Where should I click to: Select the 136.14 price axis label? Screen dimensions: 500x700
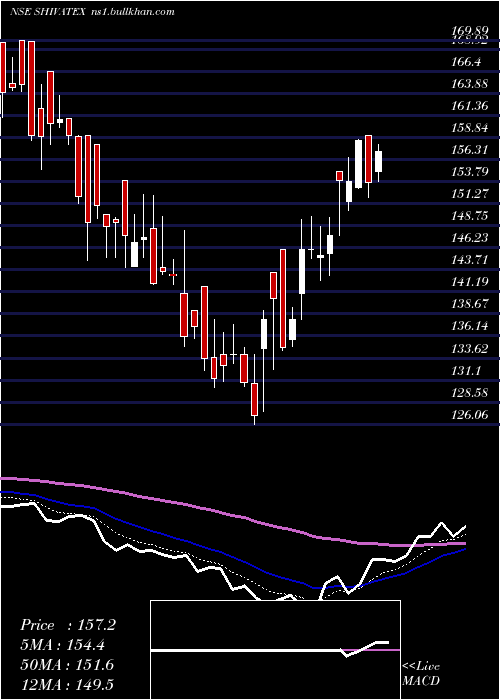[x=469, y=326]
